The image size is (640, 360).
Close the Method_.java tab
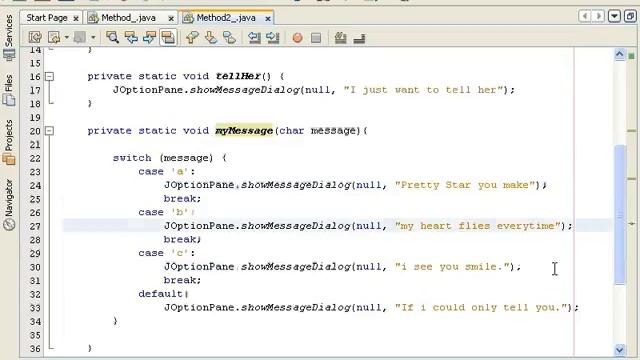171,18
